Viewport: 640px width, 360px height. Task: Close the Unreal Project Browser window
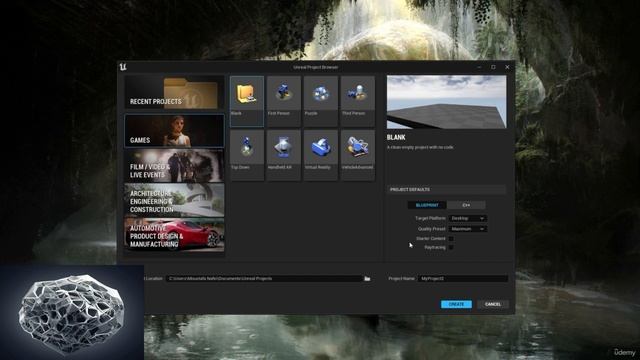[x=507, y=67]
